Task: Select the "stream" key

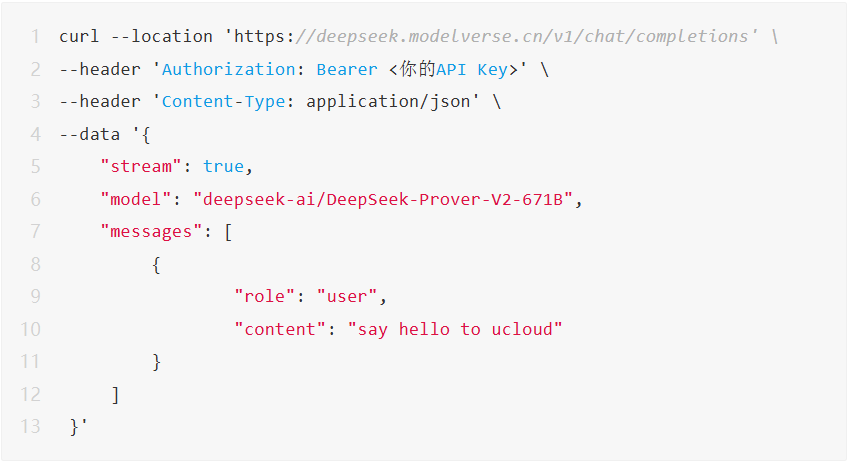Action: pyautogui.click(x=141, y=166)
